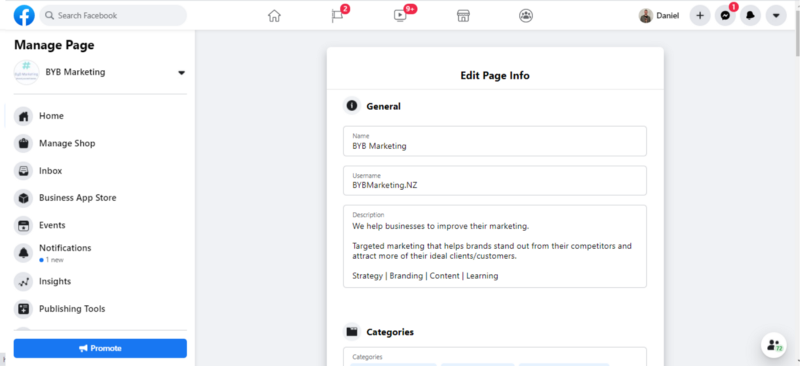Screen dimensions: 800x366
Task: Open Daniel's profile
Action: (x=659, y=16)
